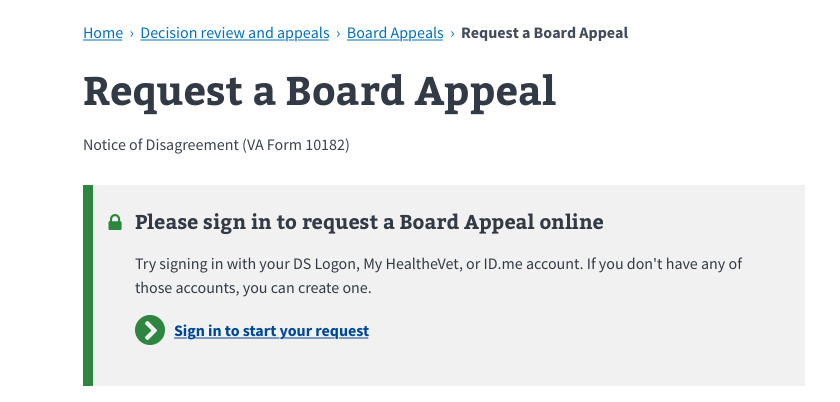The image size is (840, 402).
Task: Click the Notice of Disagreement subtitle text
Action: (160, 146)
